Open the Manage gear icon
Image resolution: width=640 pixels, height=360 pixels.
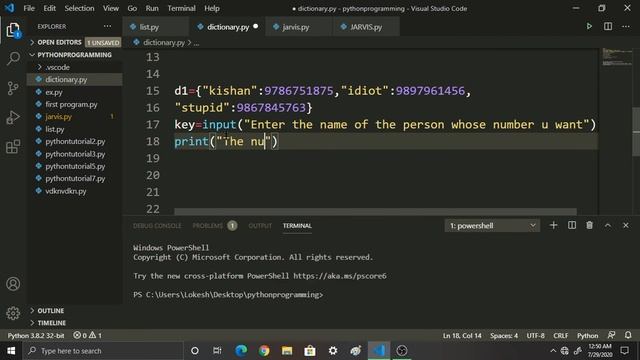tap(13, 313)
